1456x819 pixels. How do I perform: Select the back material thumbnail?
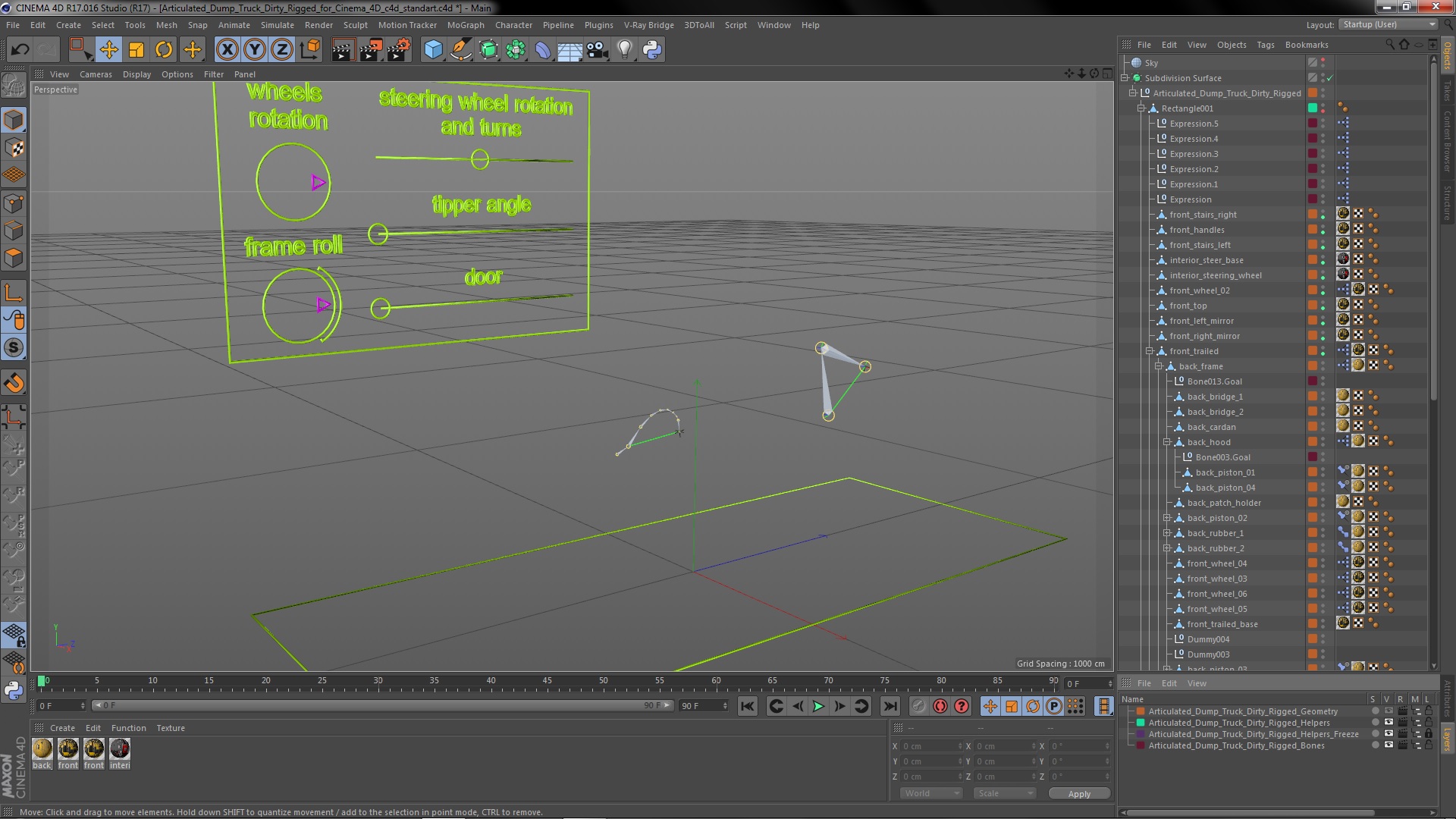(42, 749)
